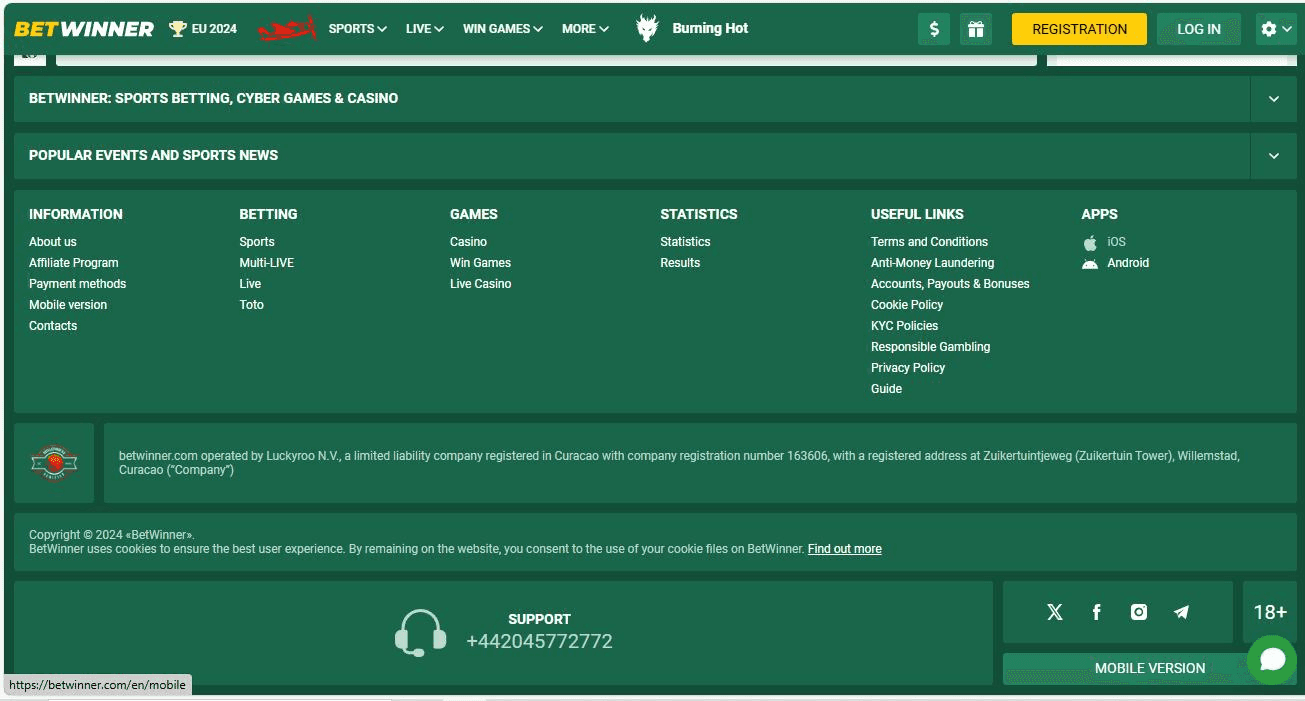Viewport: 1305px width, 701px height.
Task: Expand the BetWinner Sports Betting section chevron
Action: click(1273, 99)
